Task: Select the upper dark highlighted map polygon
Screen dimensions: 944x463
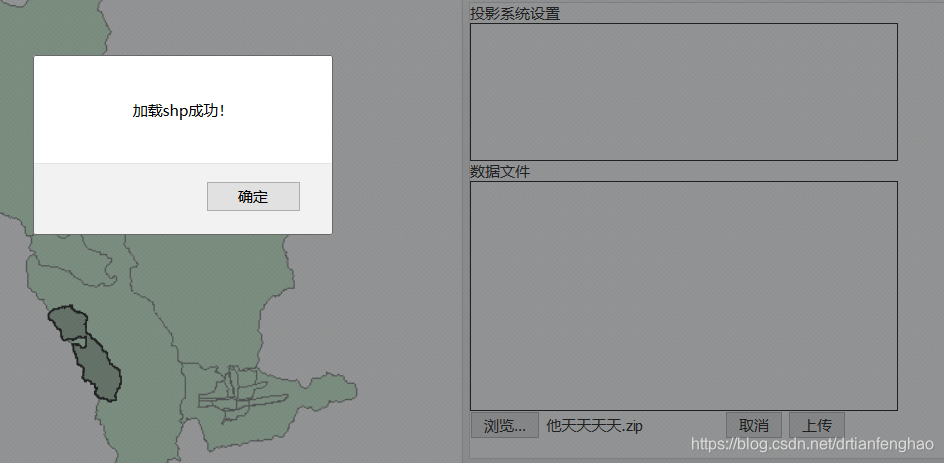Action: (68, 323)
